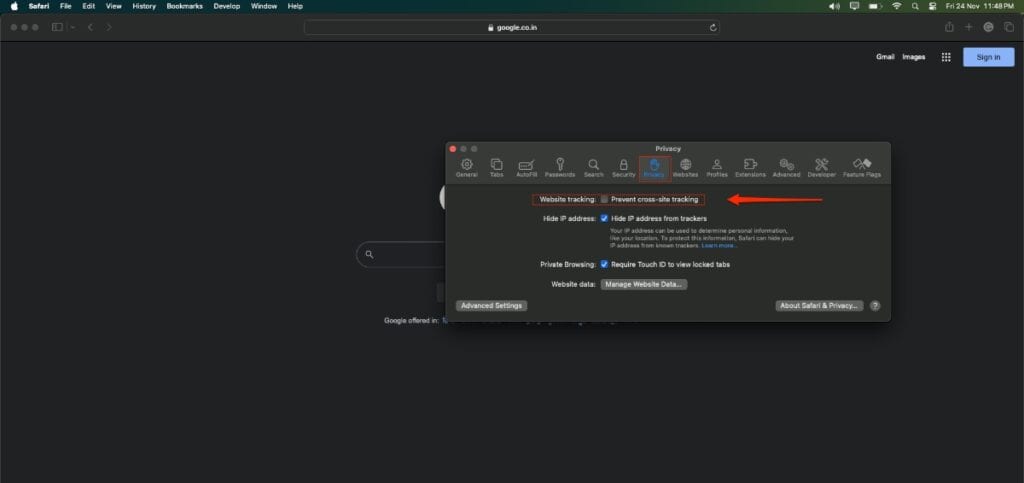Viewport: 1024px width, 483px height.
Task: Open the File menu
Action: [65, 6]
